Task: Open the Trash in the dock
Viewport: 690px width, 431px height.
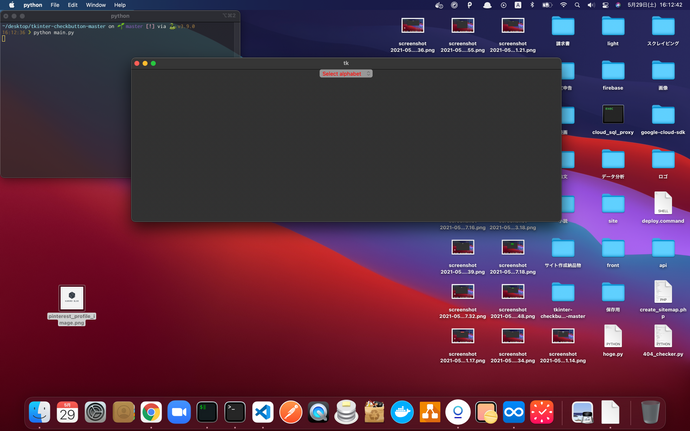Action: [650, 411]
